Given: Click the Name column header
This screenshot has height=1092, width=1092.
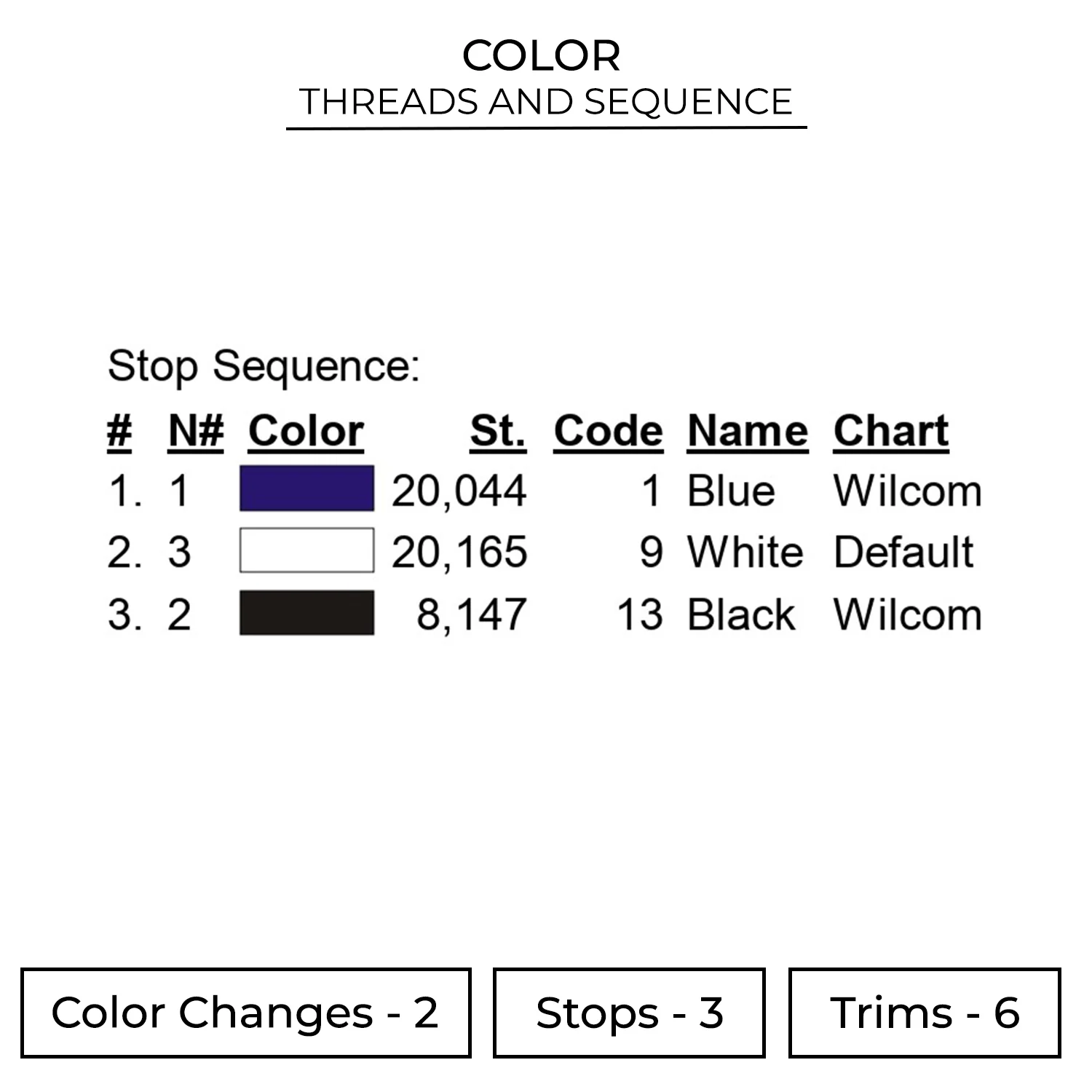Looking at the screenshot, I should point(747,431).
